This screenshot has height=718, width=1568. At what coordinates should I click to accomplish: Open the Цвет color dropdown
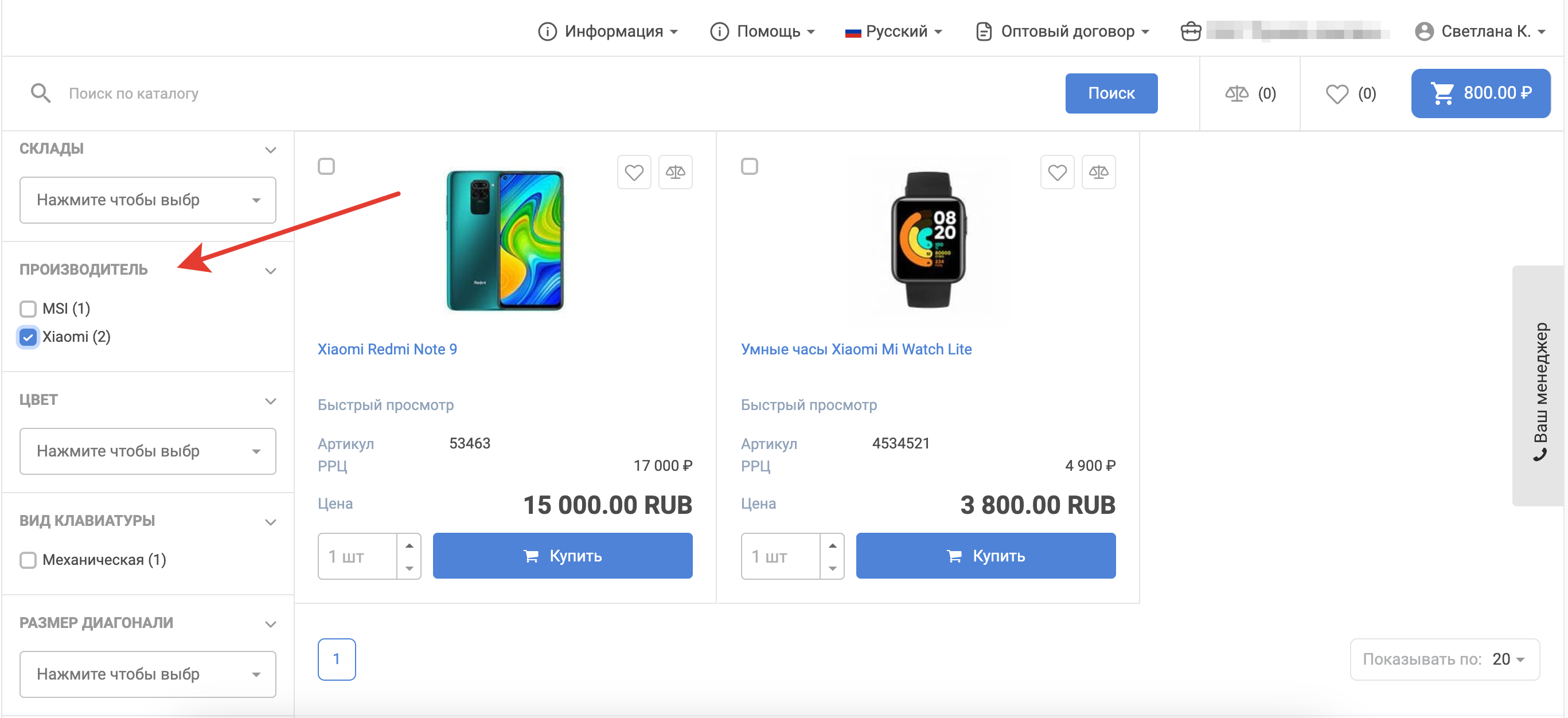(147, 451)
